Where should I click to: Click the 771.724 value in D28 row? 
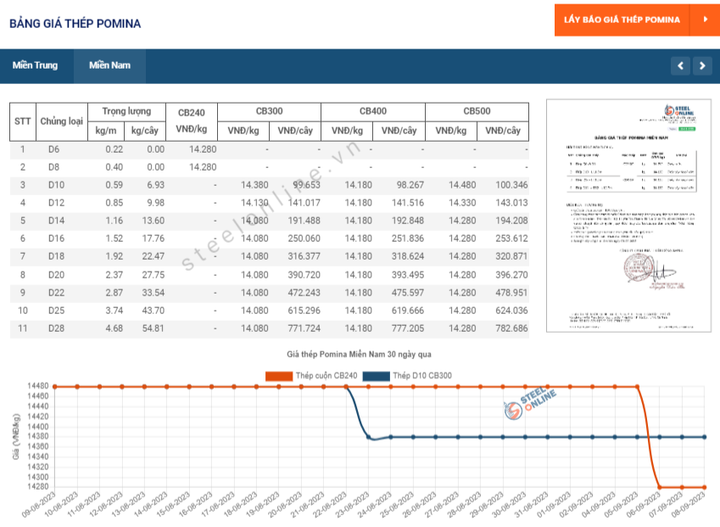tap(304, 329)
